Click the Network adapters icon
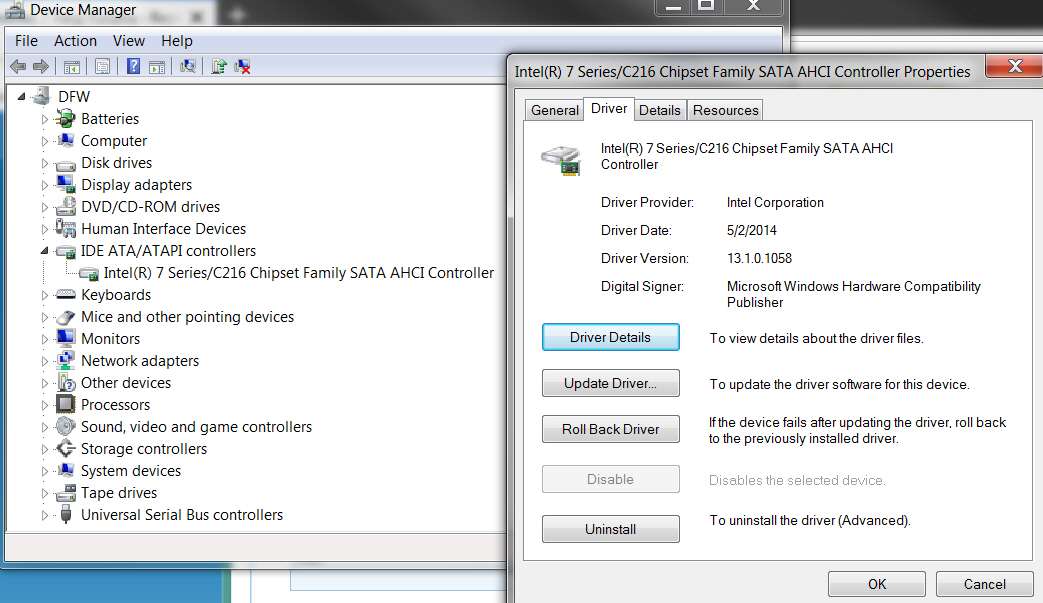The image size is (1043, 603). 65,360
